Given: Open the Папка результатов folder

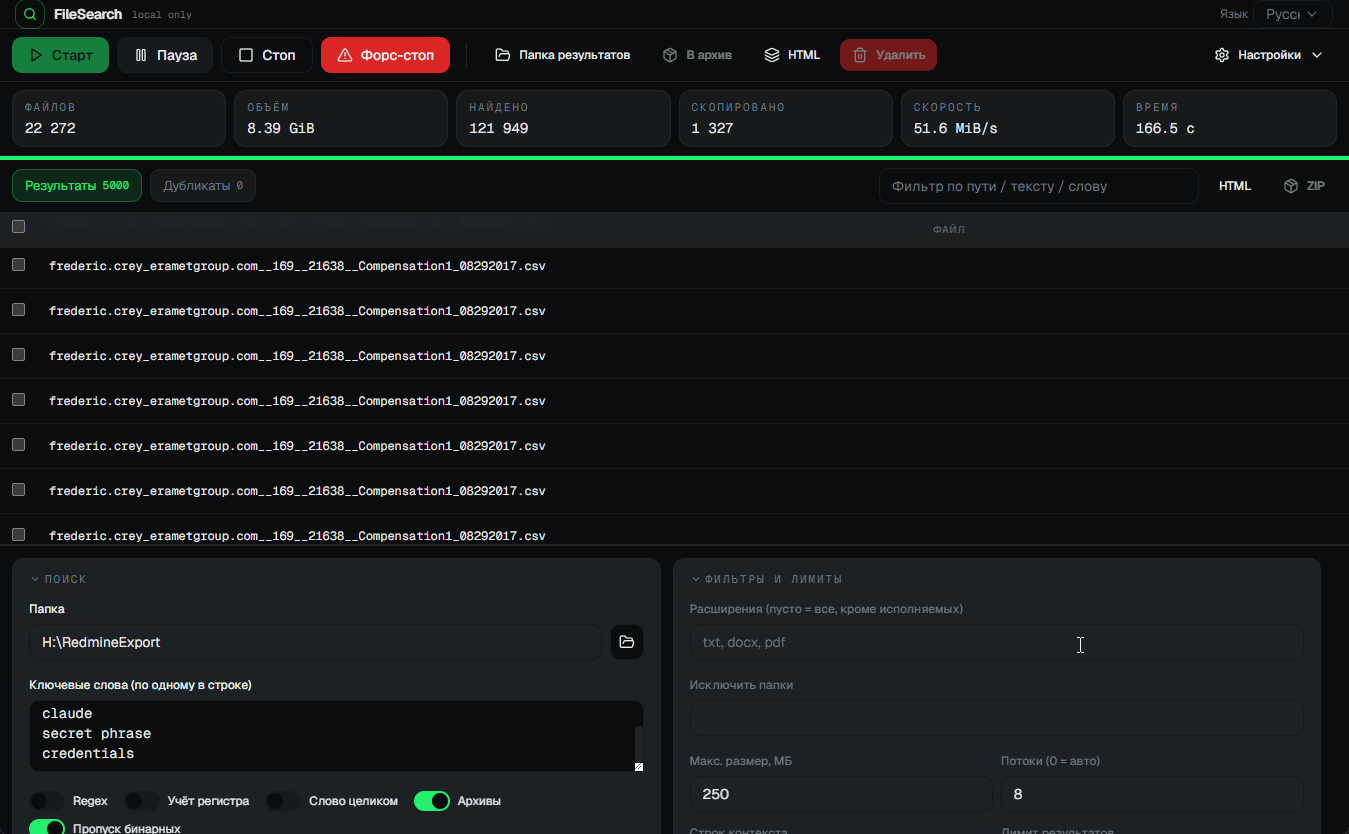Looking at the screenshot, I should pyautogui.click(x=563, y=55).
